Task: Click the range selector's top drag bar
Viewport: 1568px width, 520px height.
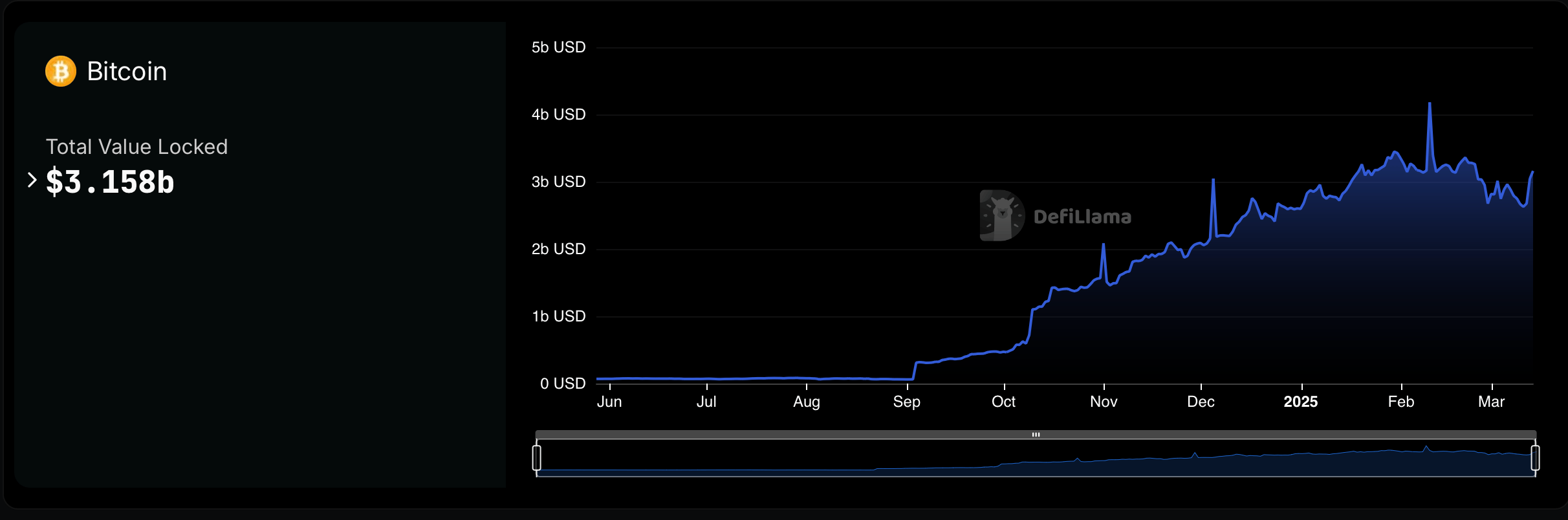Action: pyautogui.click(x=1035, y=435)
